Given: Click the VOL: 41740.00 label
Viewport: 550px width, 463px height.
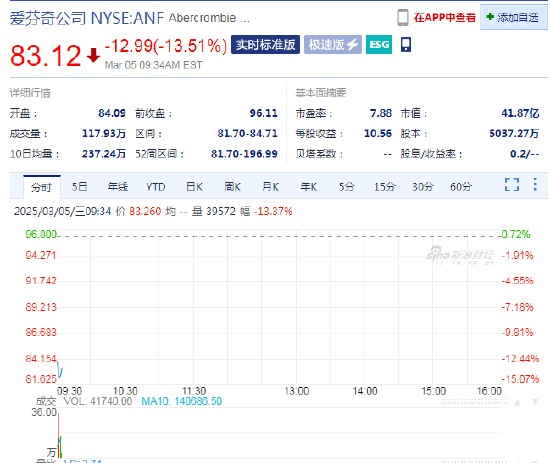Looking at the screenshot, I should pos(98,401).
